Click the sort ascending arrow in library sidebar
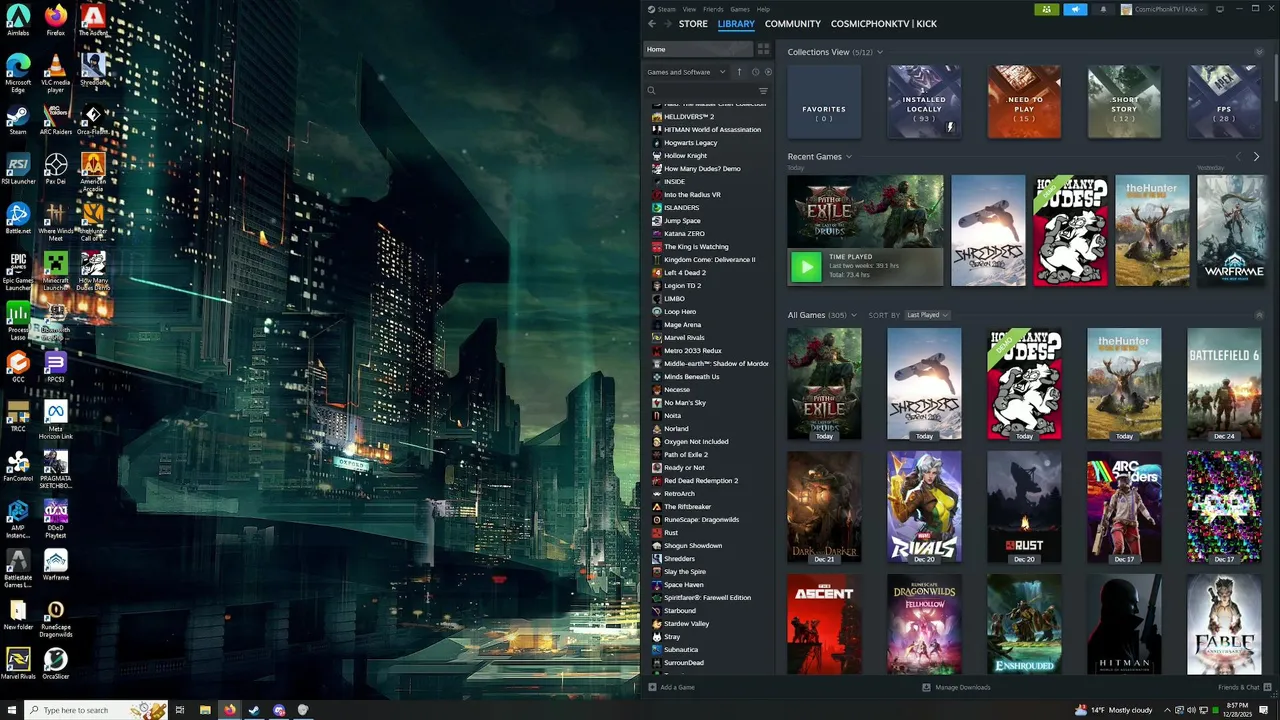1280x720 pixels. [739, 72]
